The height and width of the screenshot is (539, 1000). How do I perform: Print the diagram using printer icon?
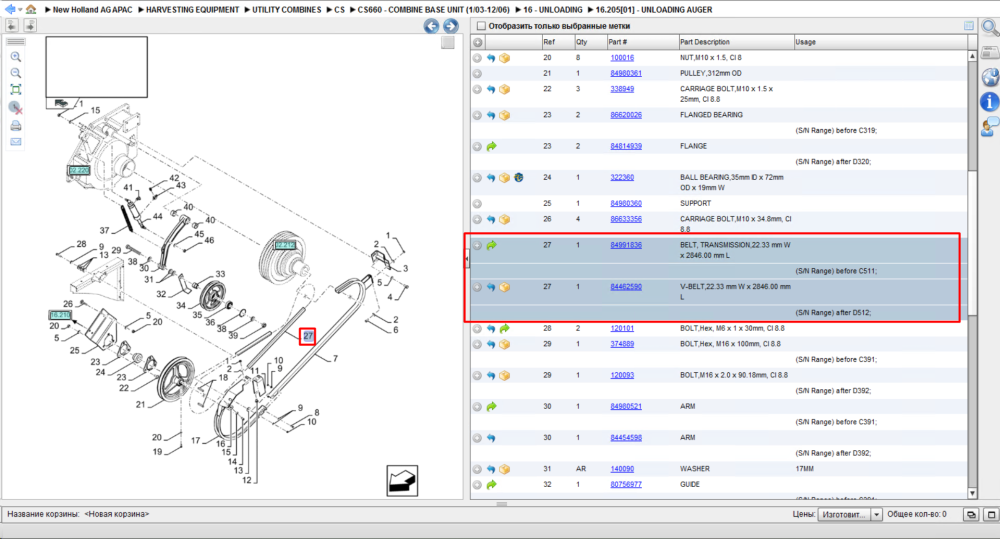coord(16,126)
